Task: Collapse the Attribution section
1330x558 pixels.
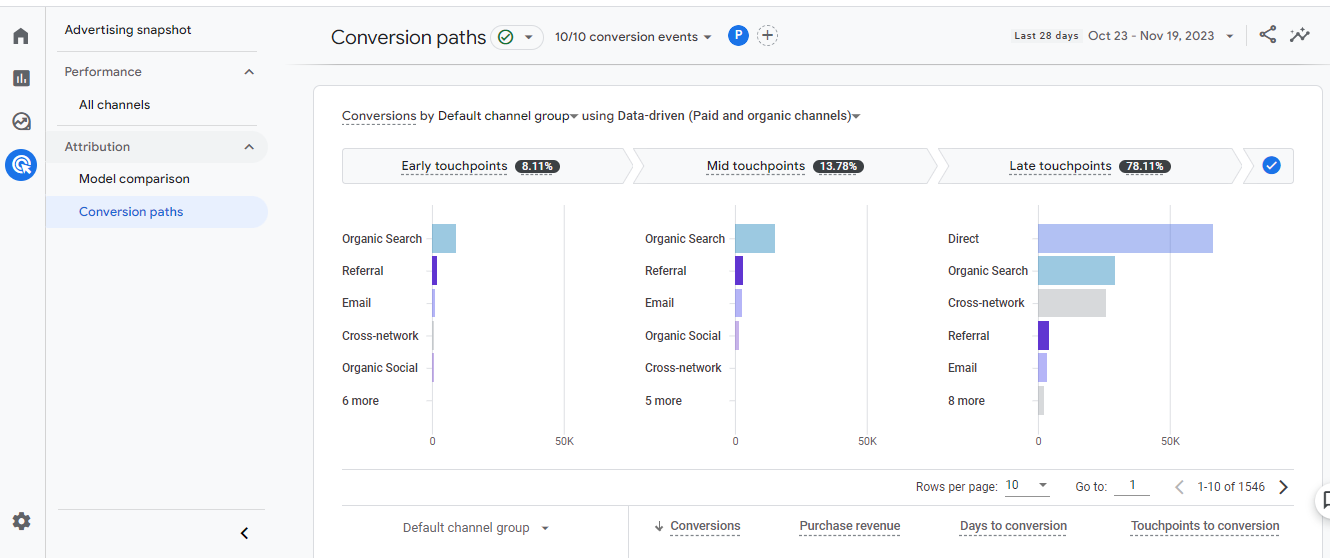Action: tap(249, 147)
